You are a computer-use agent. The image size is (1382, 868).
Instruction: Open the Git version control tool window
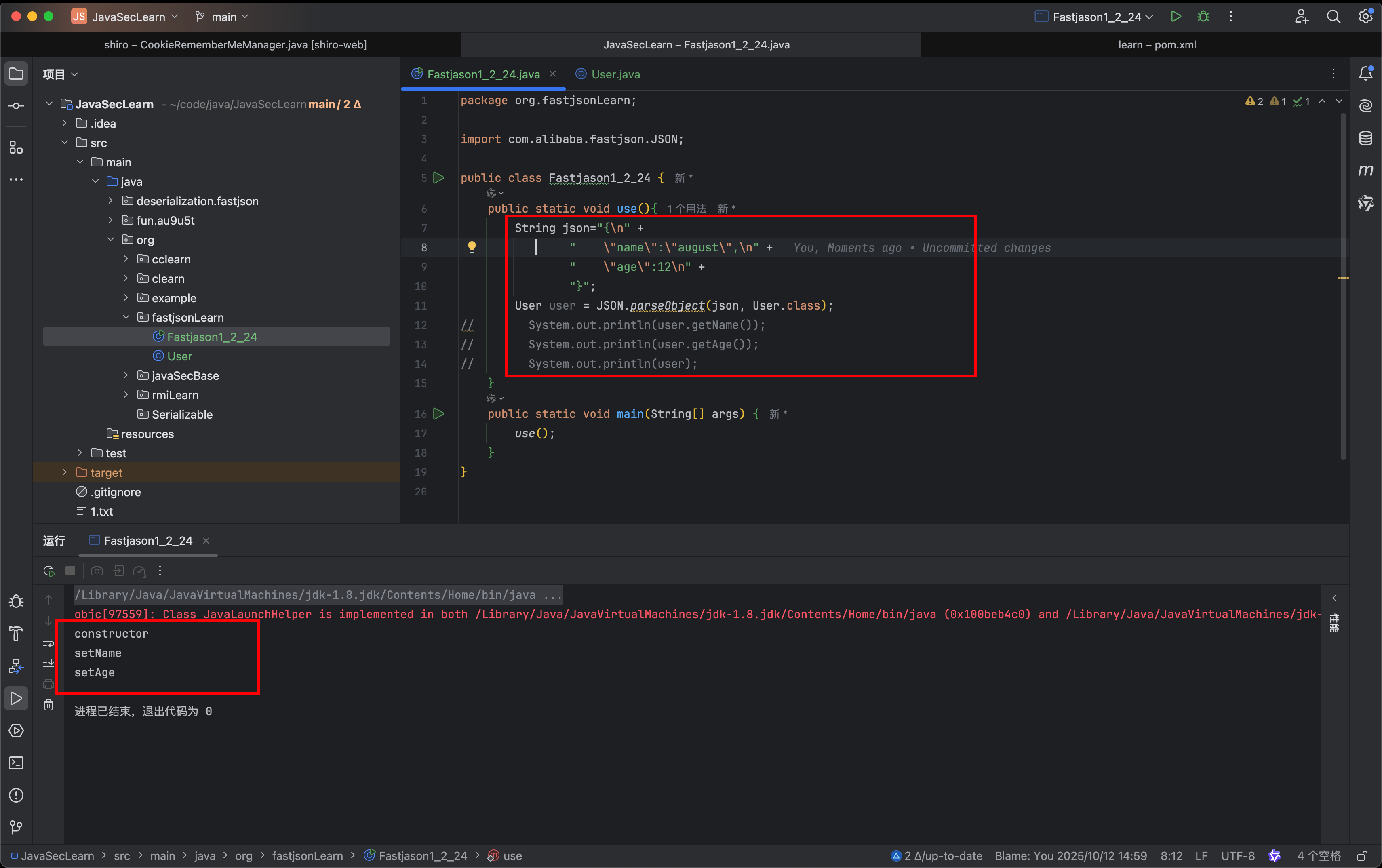click(16, 827)
